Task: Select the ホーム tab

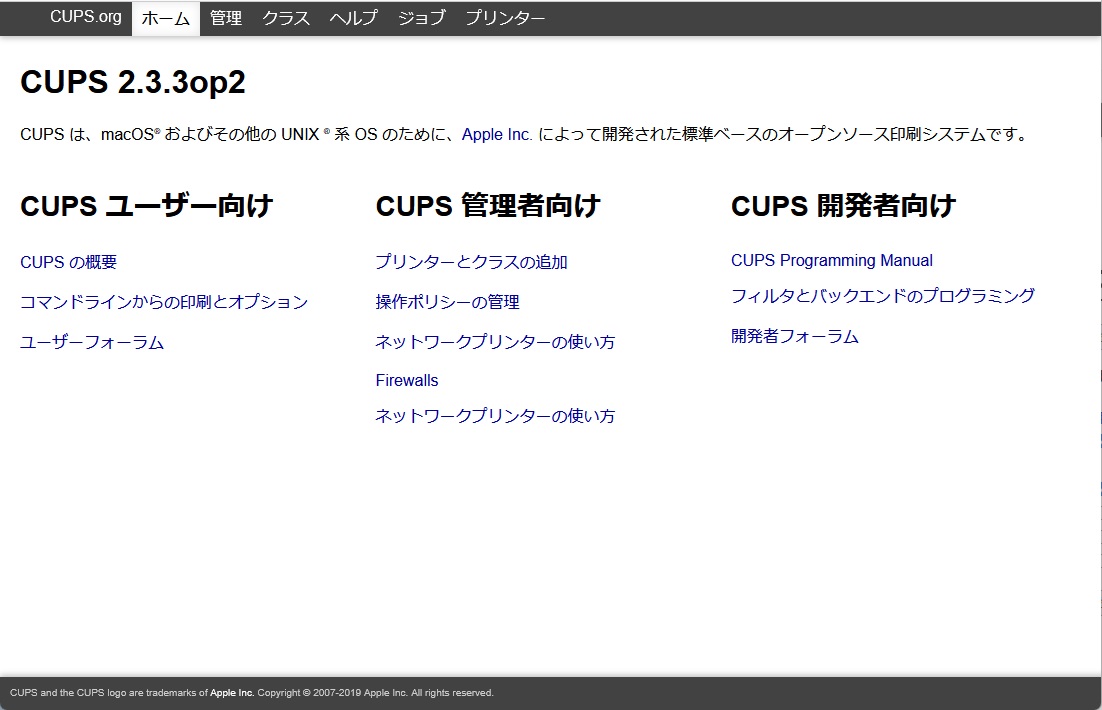Action: pos(166,18)
